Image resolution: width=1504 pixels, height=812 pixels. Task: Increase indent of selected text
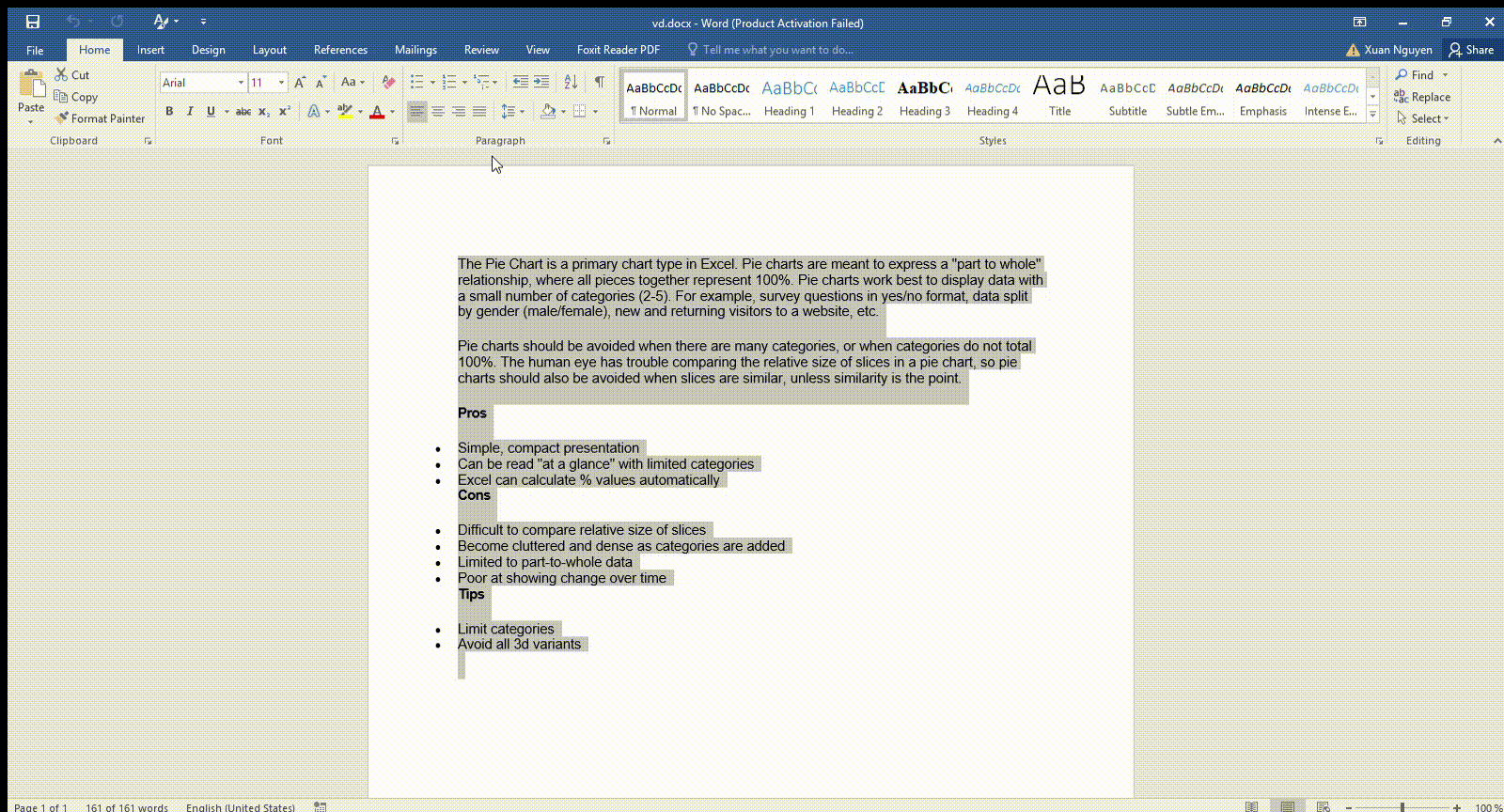coord(541,83)
